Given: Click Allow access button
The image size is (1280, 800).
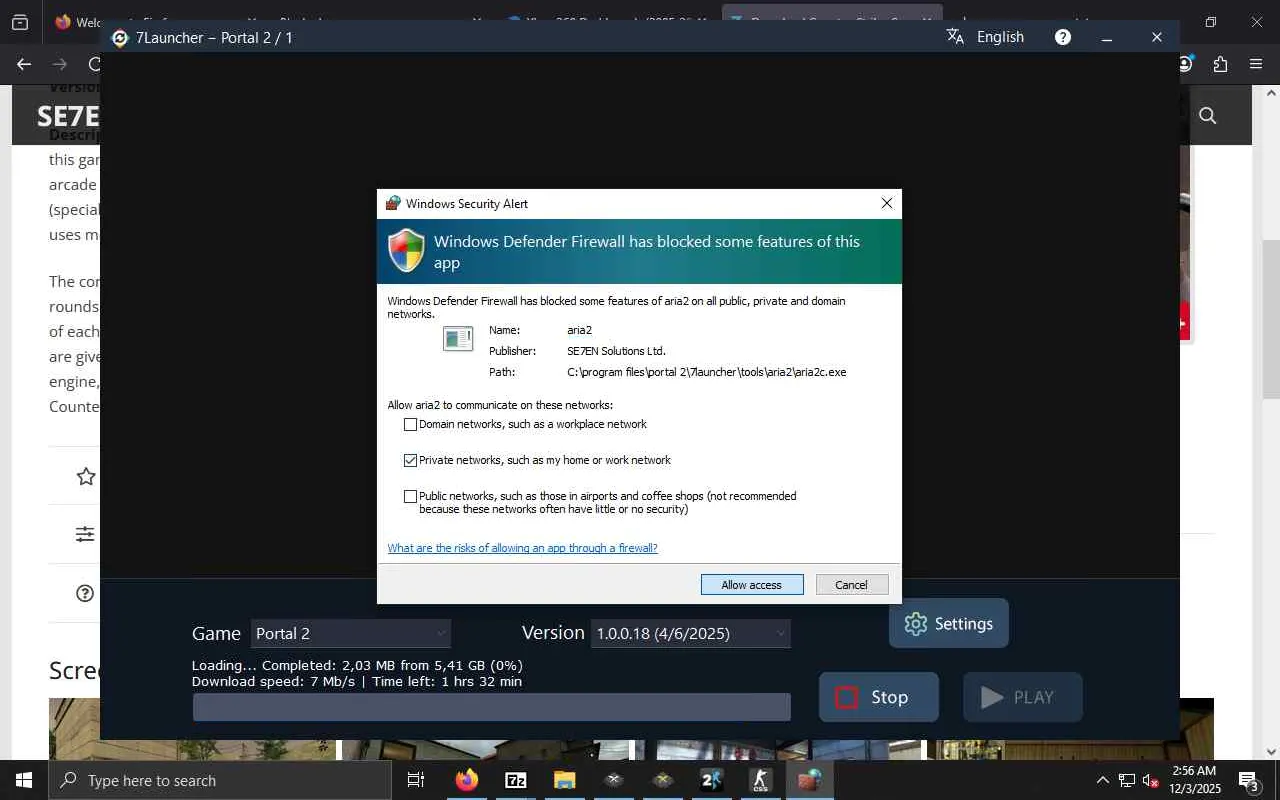Looking at the screenshot, I should pos(752,585).
